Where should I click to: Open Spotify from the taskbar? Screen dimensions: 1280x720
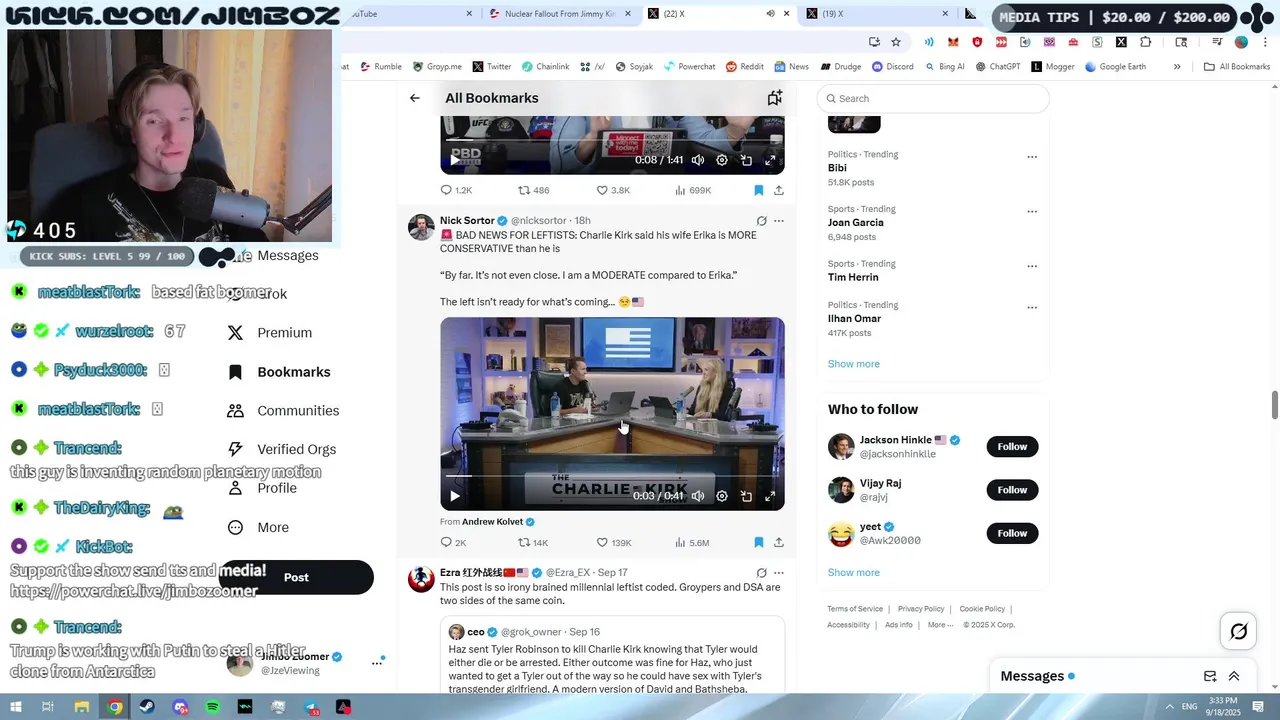(213, 707)
